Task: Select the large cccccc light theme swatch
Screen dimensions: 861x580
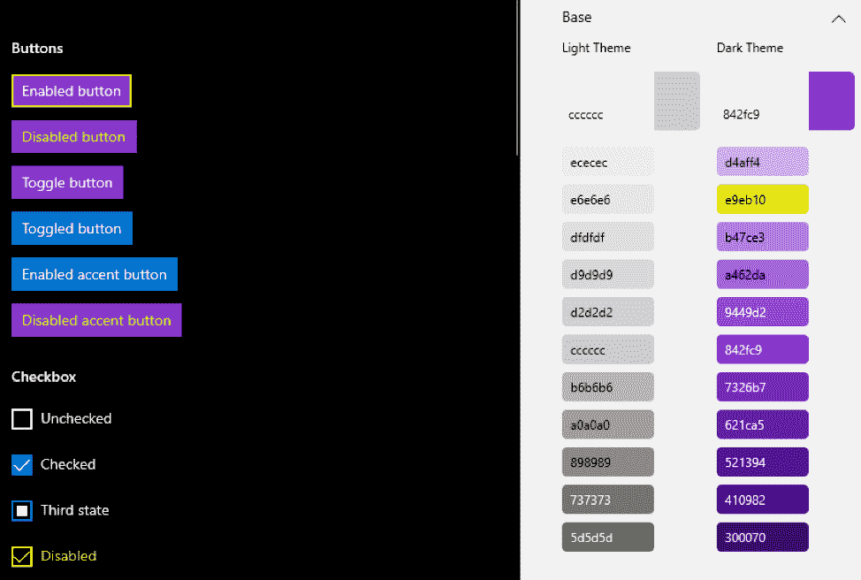Action: (676, 100)
